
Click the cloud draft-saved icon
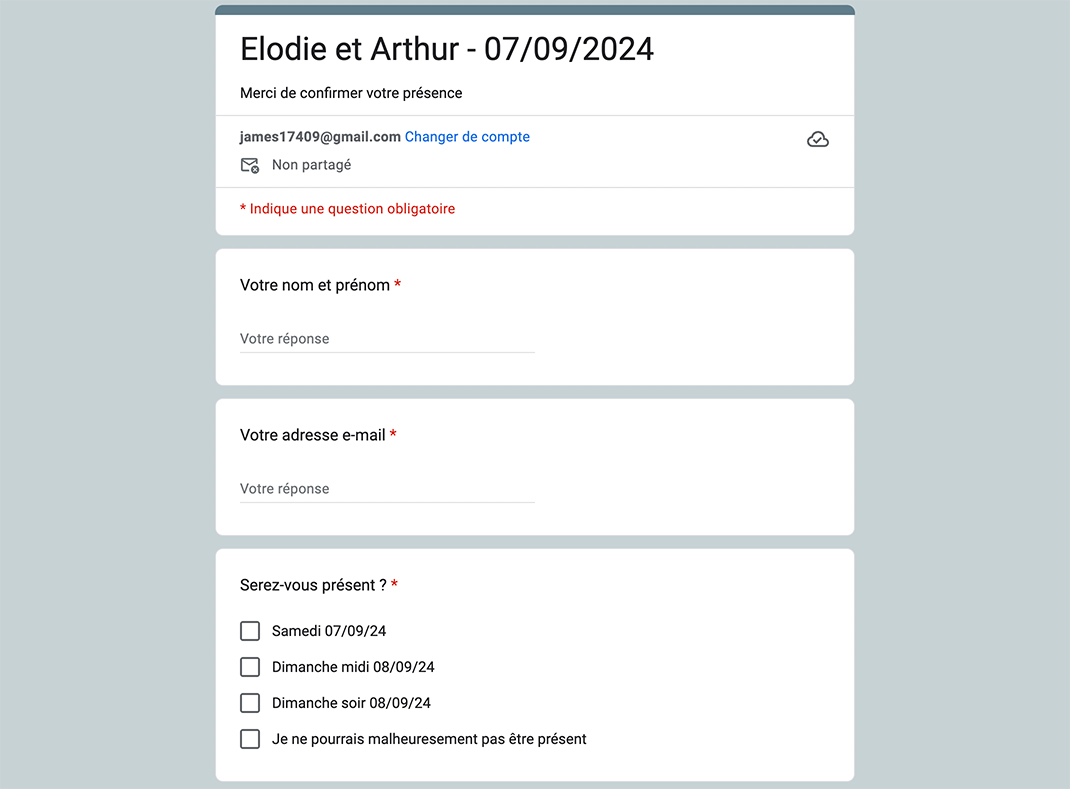pos(818,139)
